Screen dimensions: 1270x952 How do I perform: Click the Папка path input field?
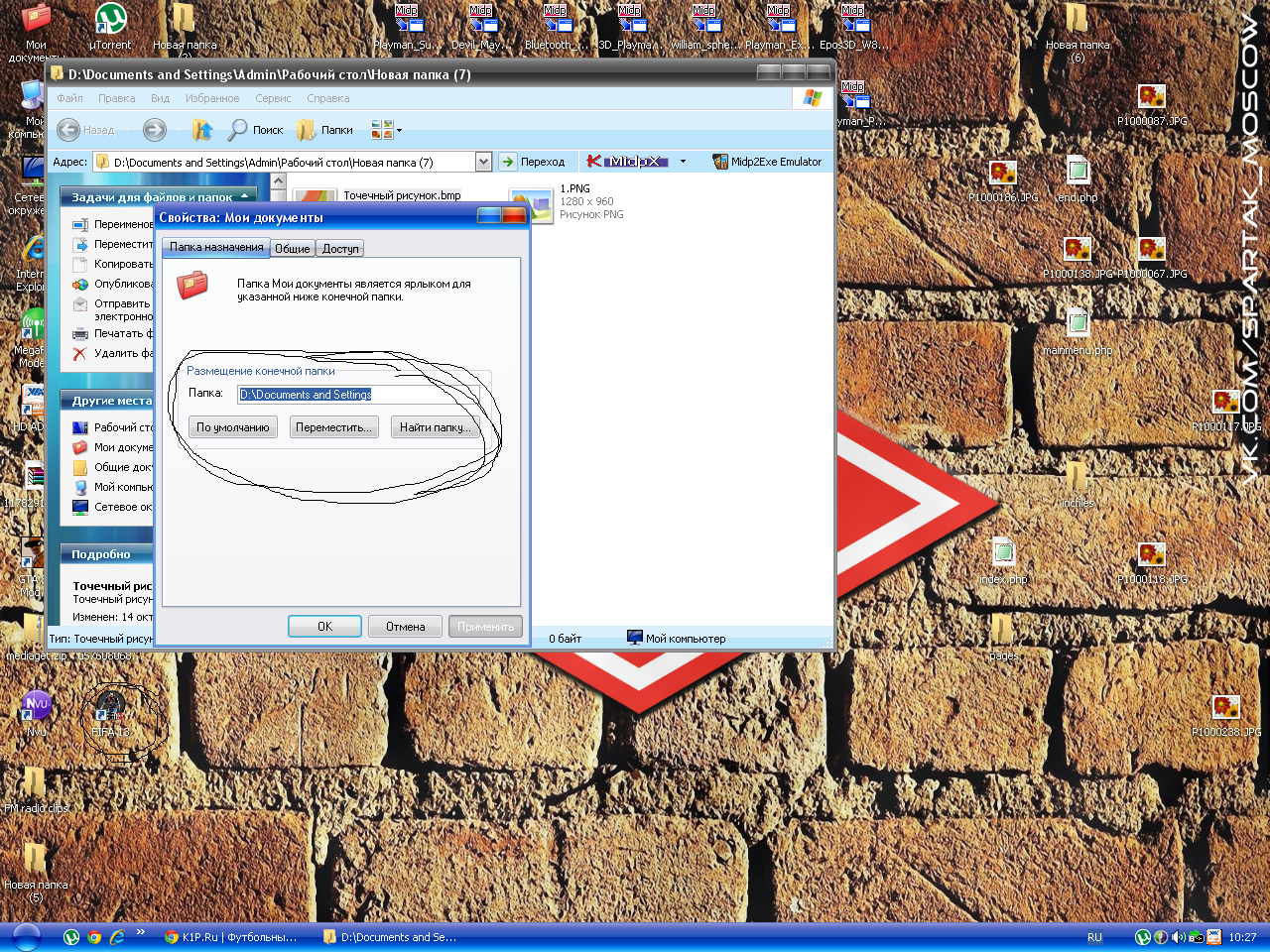point(357,395)
